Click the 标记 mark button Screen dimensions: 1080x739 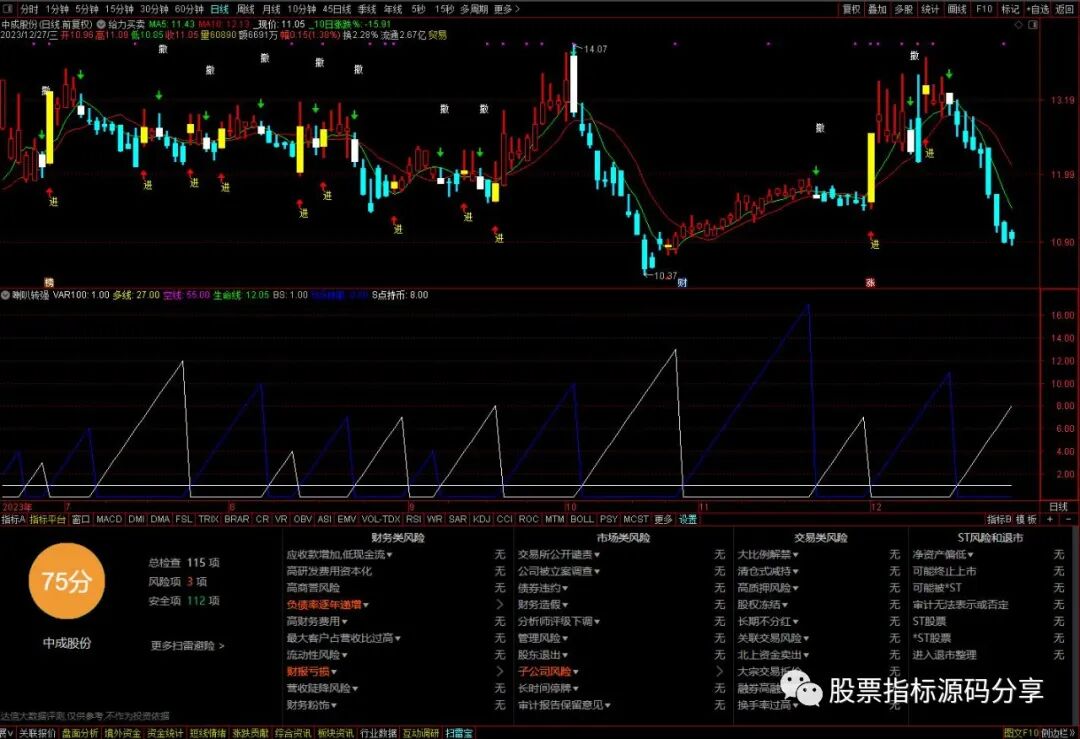point(1010,9)
